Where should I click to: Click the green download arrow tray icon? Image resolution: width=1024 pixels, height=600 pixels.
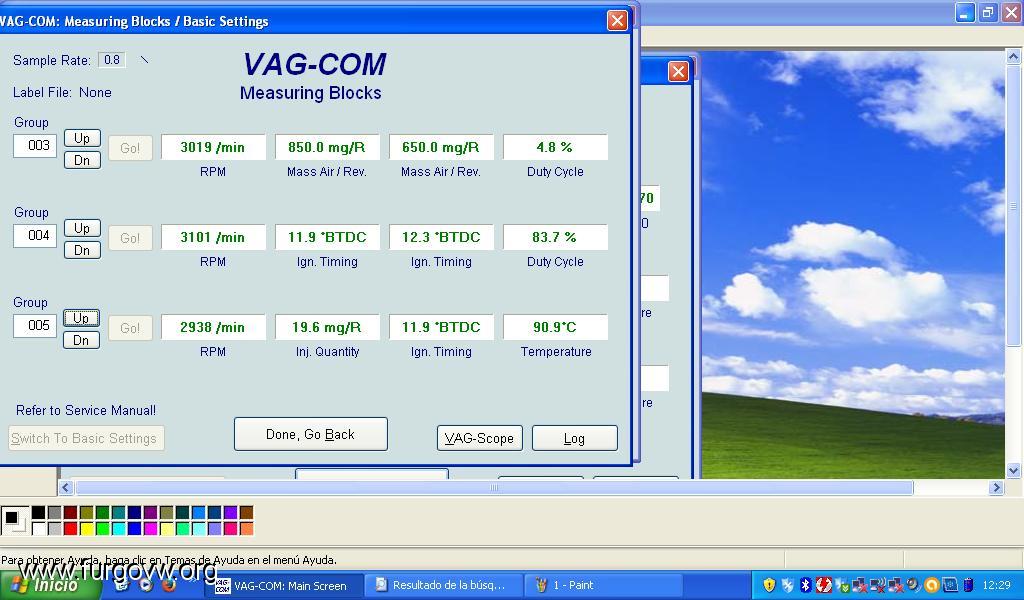[842, 586]
